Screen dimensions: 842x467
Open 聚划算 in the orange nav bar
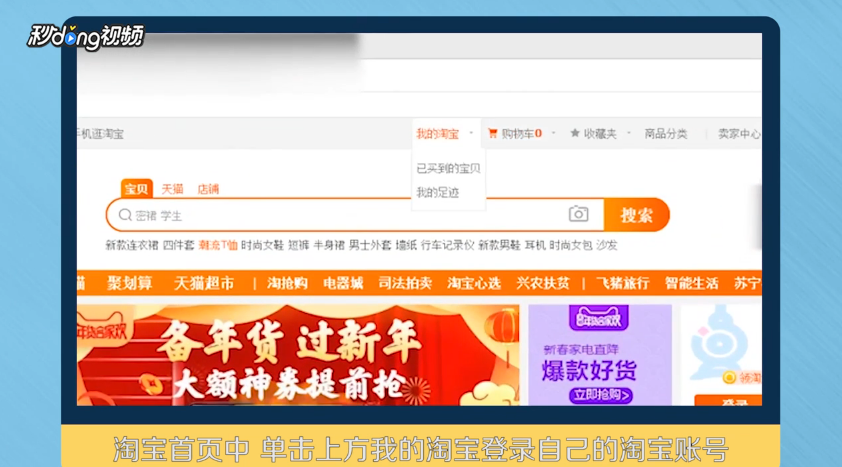(x=129, y=283)
